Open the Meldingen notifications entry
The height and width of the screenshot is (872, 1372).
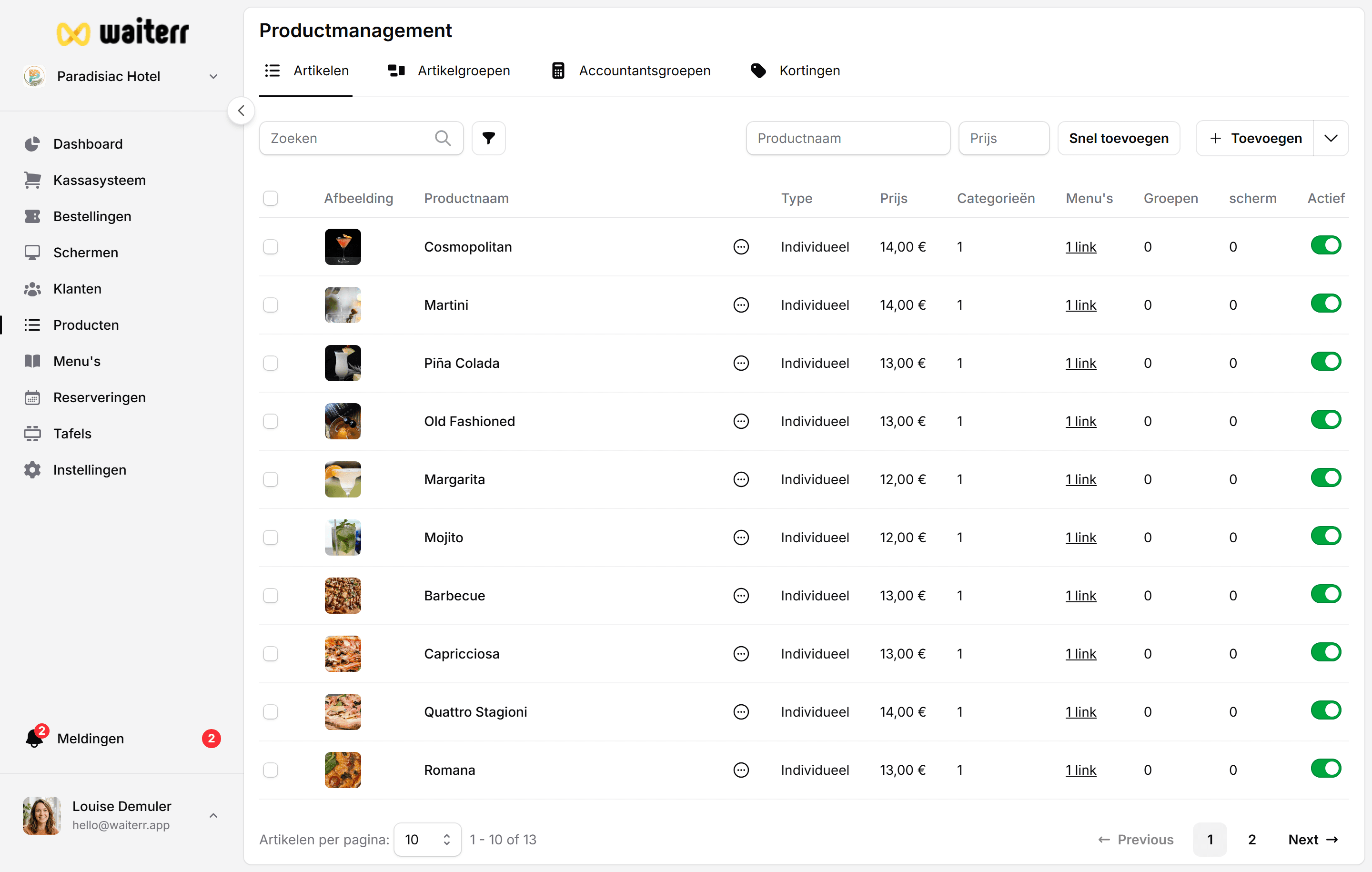point(121,738)
